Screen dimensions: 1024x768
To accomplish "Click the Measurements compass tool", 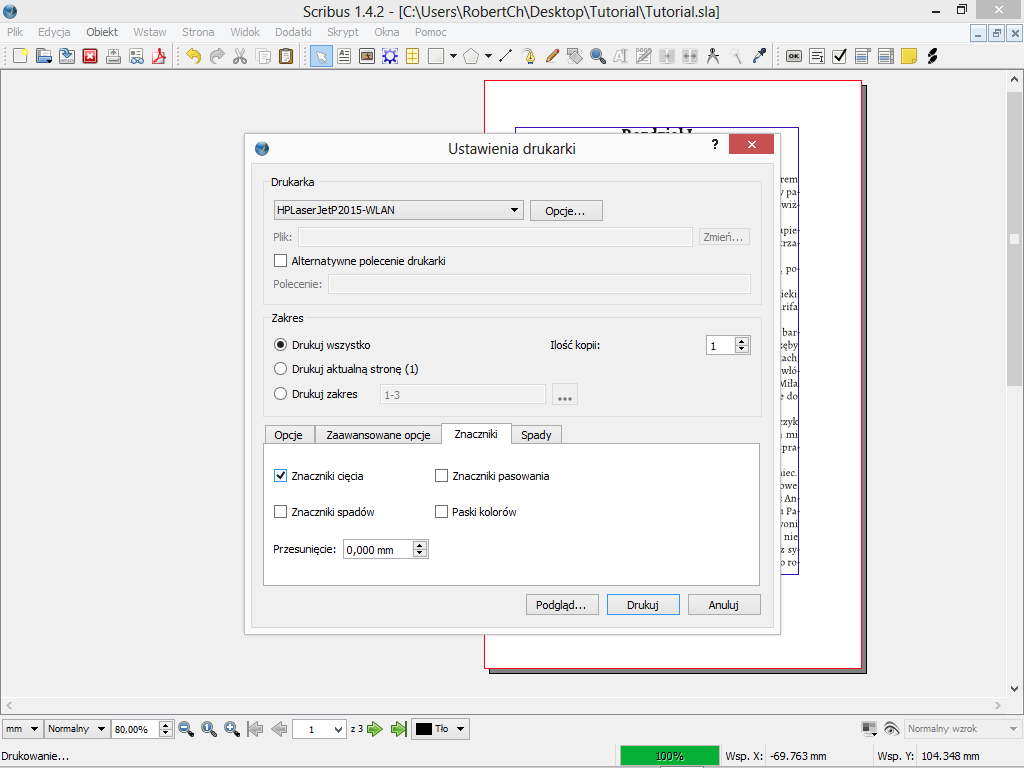I will pyautogui.click(x=713, y=56).
